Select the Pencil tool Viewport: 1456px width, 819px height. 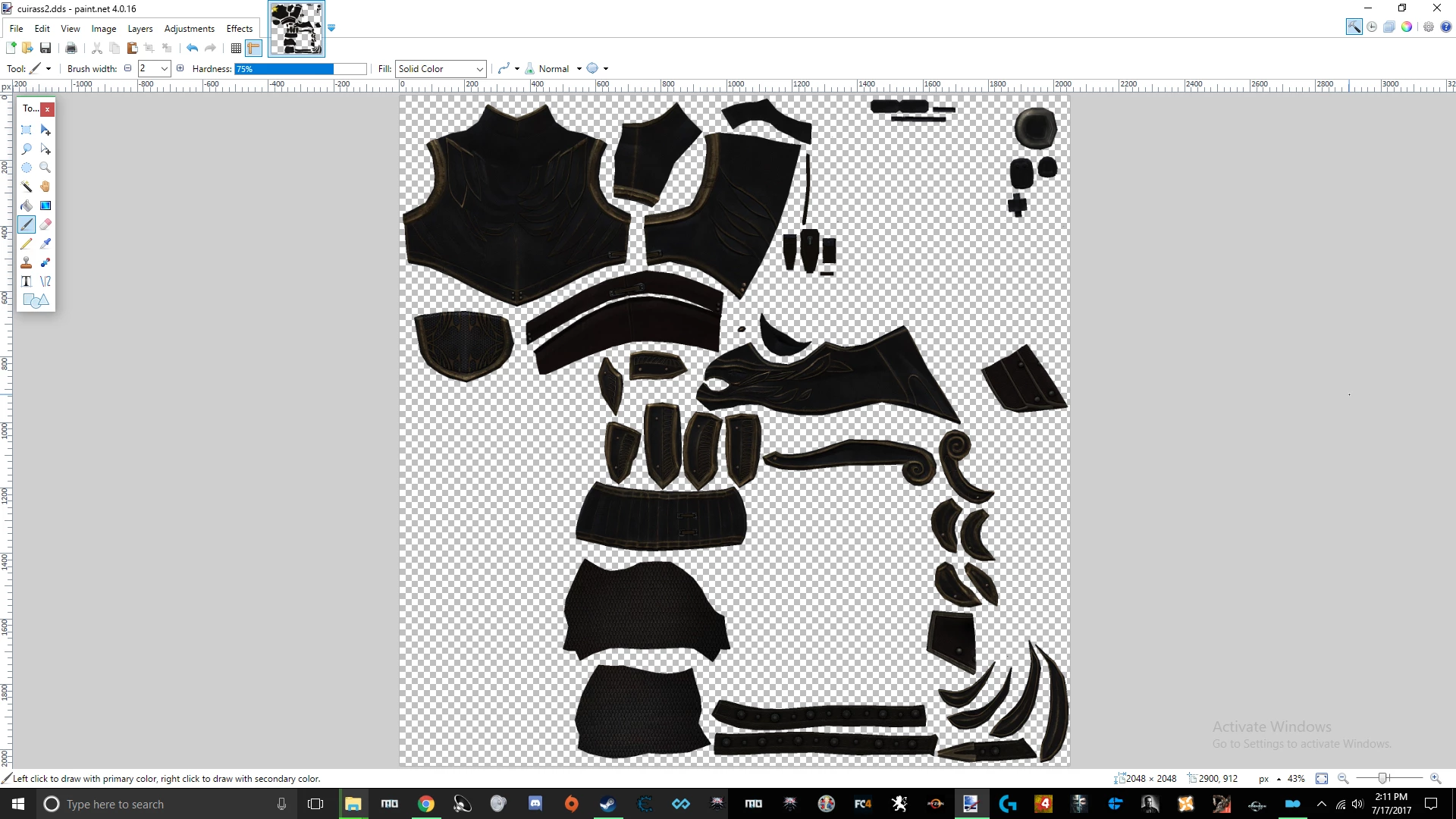[27, 243]
